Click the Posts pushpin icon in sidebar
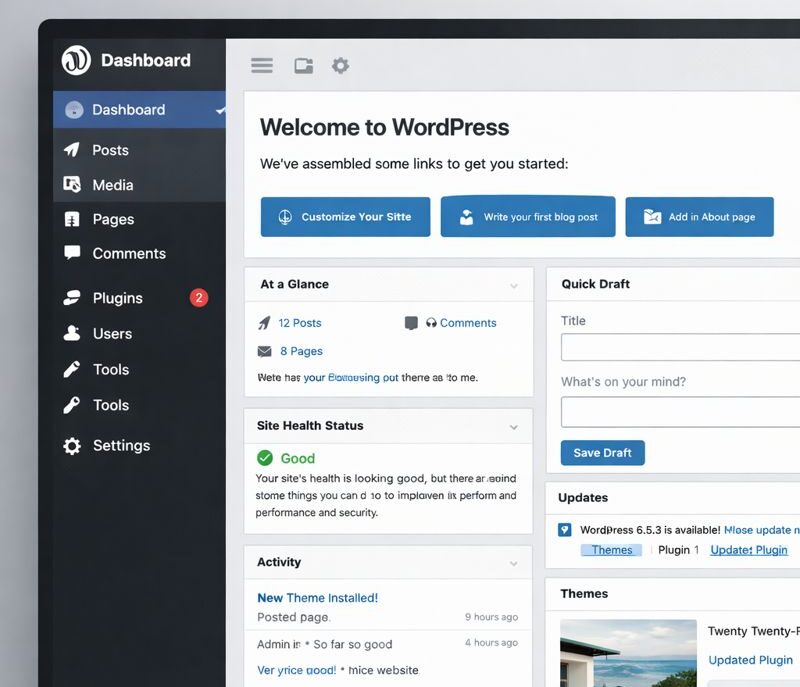 [x=72, y=150]
